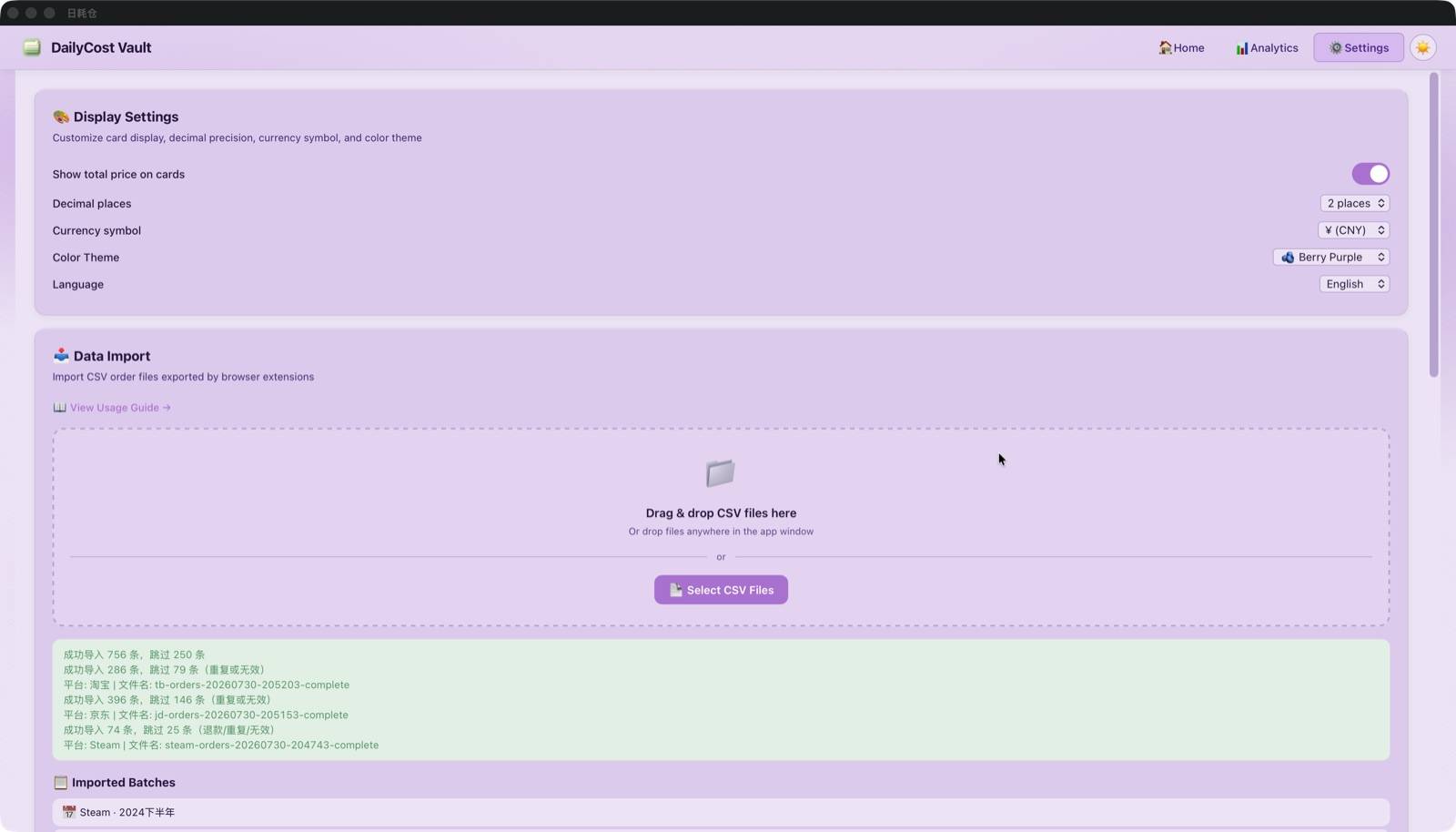Click the log line with tb-orders-20260730-205203-complete
This screenshot has height=832, width=1456.
point(207,685)
